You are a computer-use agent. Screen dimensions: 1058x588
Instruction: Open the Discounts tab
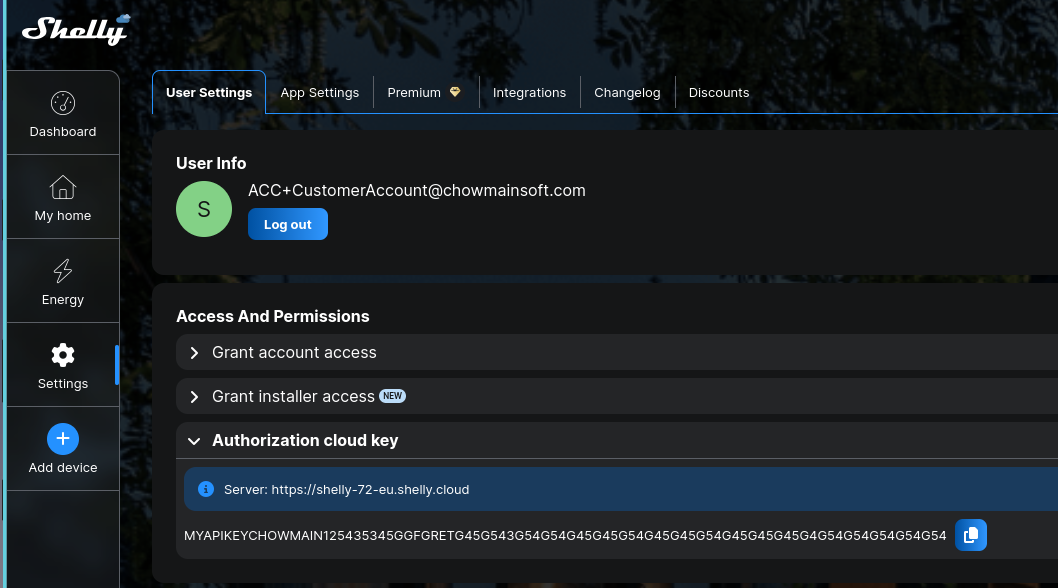tap(718, 93)
